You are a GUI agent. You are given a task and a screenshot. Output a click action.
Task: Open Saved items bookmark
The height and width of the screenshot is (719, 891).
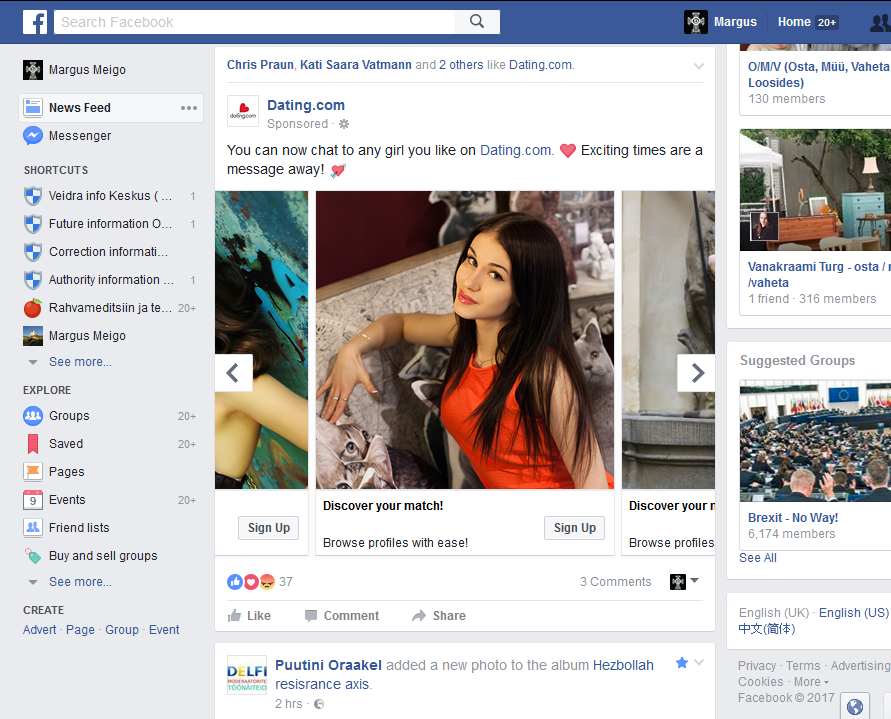pyautogui.click(x=33, y=444)
